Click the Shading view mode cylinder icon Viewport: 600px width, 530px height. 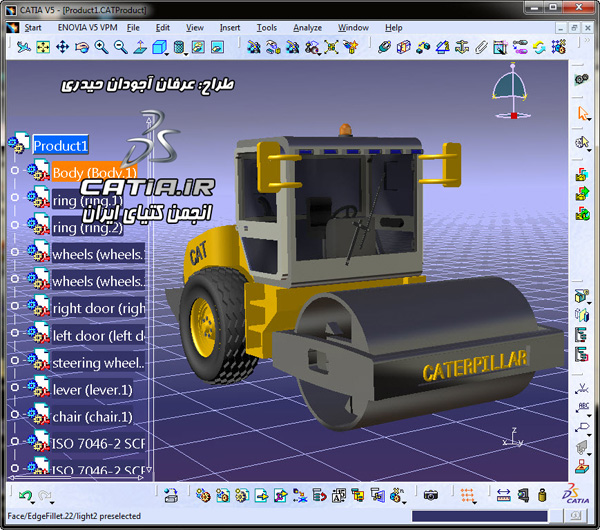tap(178, 47)
